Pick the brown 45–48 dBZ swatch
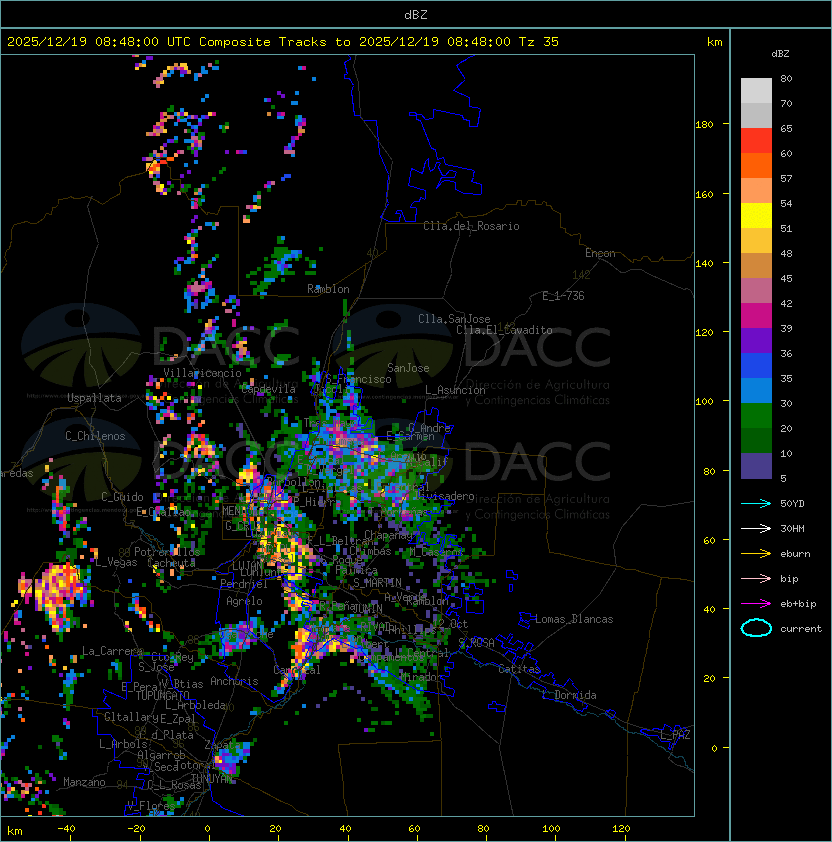The height and width of the screenshot is (842, 832). (x=756, y=265)
